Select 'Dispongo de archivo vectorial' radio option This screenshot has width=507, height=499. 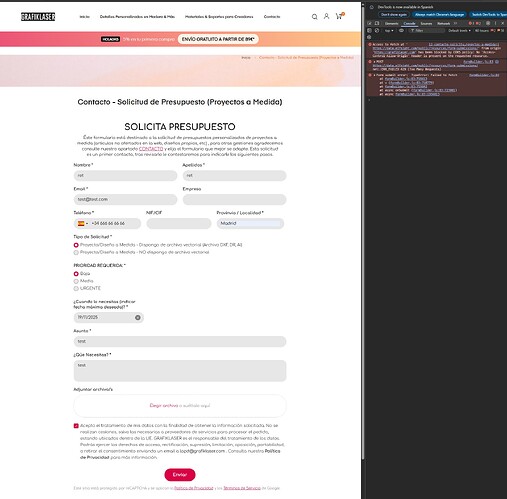(76, 245)
